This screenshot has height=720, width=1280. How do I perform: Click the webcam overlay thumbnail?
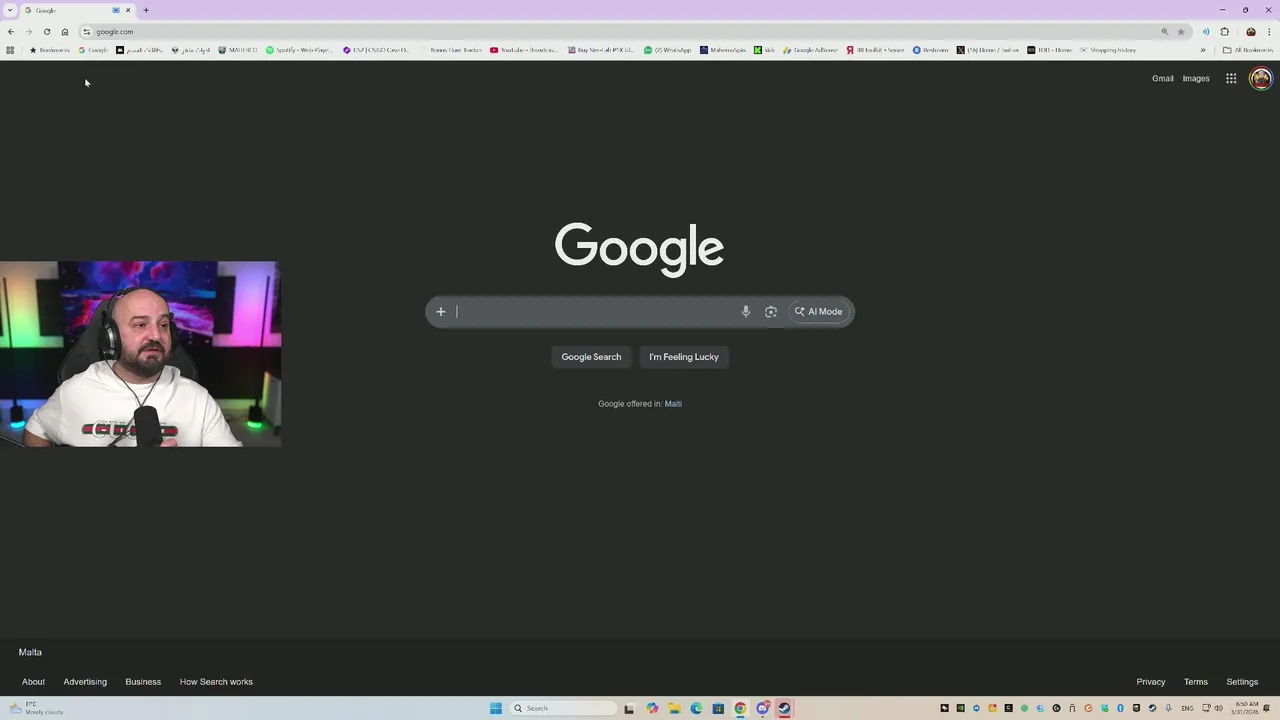(x=140, y=354)
